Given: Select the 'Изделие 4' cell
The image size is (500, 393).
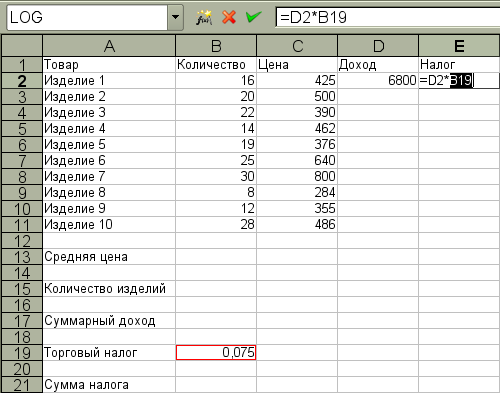Looking at the screenshot, I should click(109, 129).
